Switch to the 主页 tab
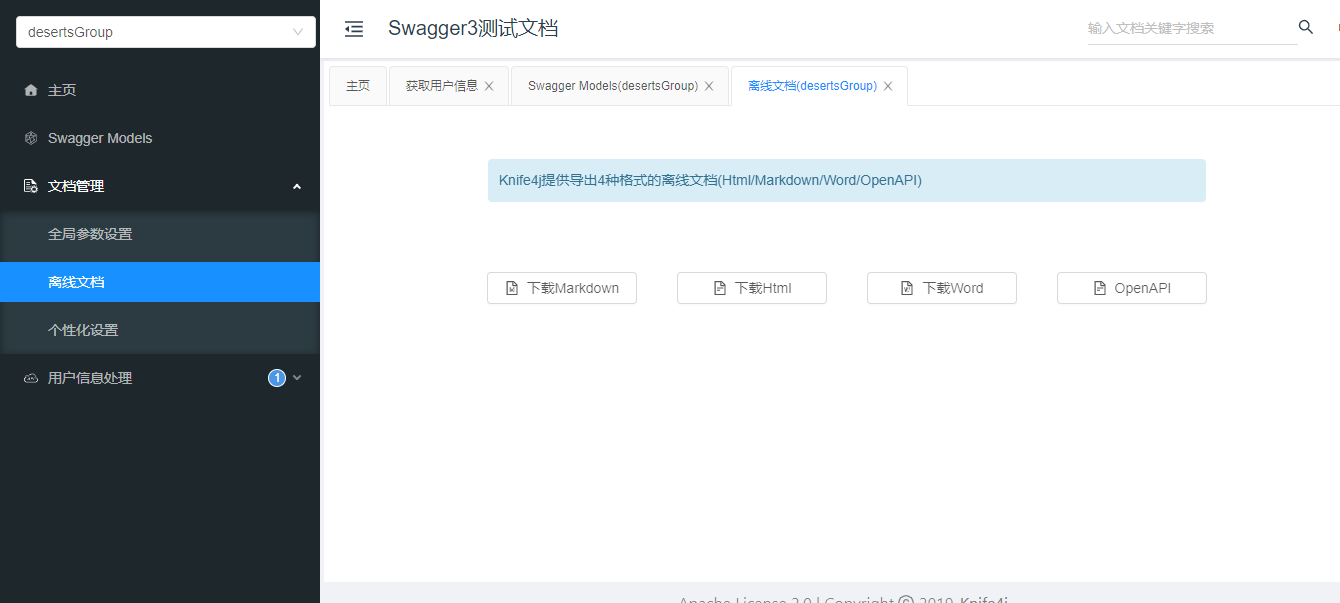The height and width of the screenshot is (603, 1340). tap(358, 86)
